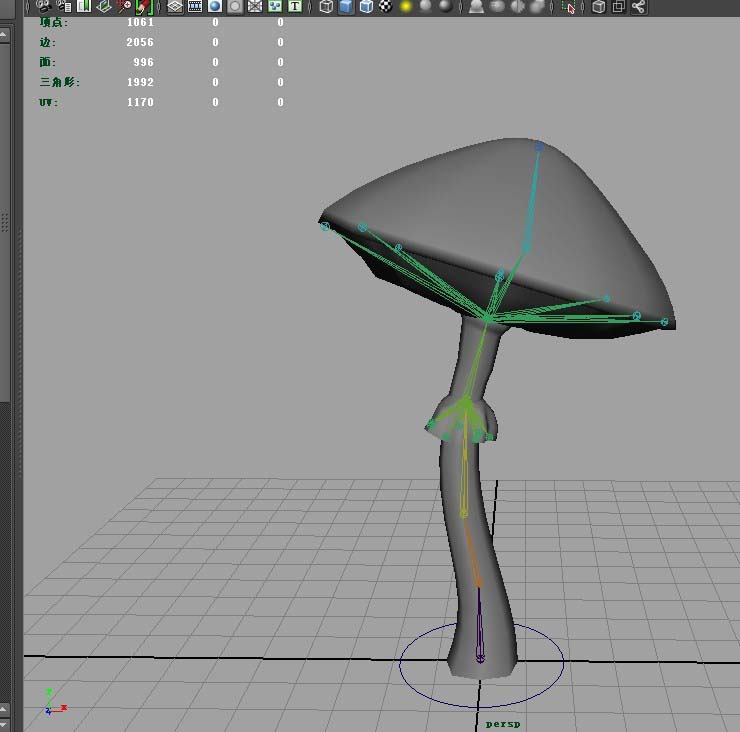The image size is (740, 732).
Task: Click the 2D pan/zoom icon with magnifier
Action: 125,6
